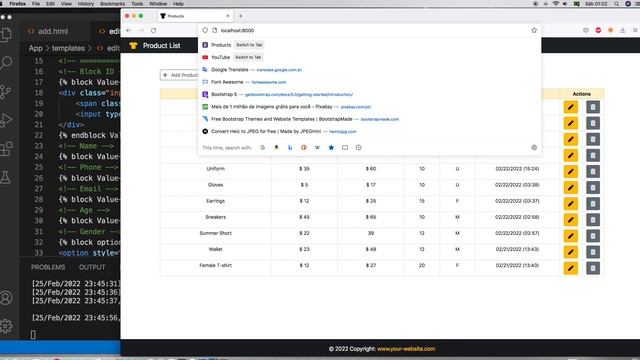Open Accounts icon in VS Code activity bar
Screen dimensions: 640x360
pos(6,298)
